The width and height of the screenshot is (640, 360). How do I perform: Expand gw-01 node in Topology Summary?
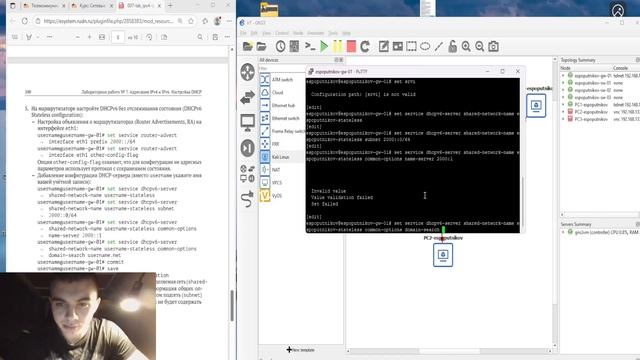(x=563, y=76)
